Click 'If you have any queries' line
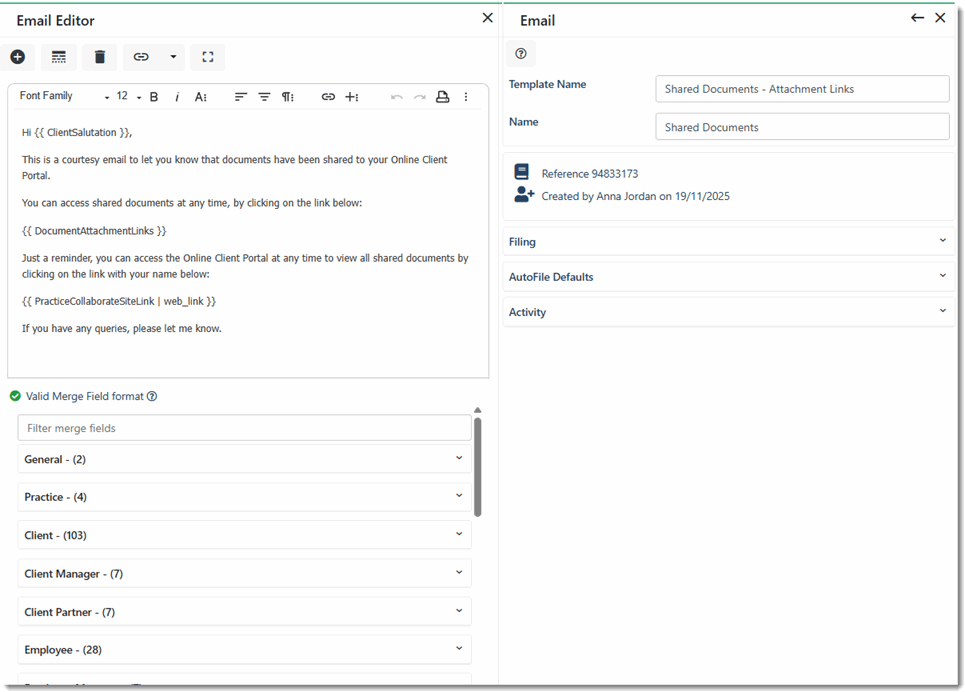This screenshot has height=692, width=965. pyautogui.click(x=122, y=329)
